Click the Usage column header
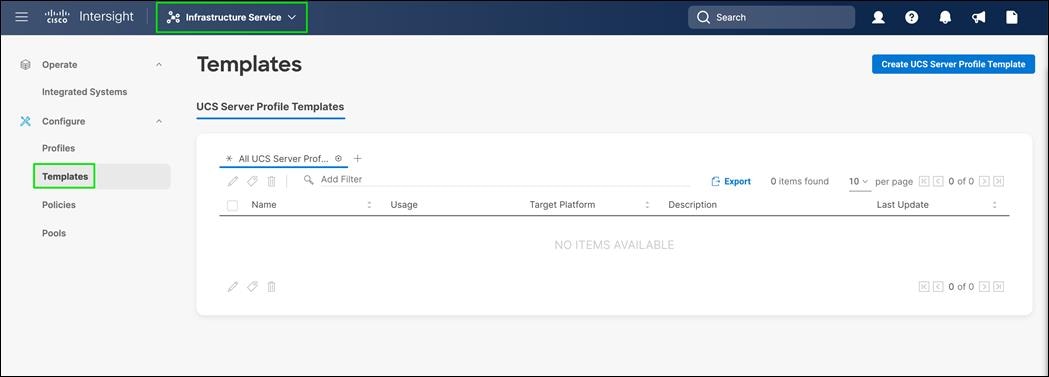This screenshot has height=377, width=1049. pos(403,205)
